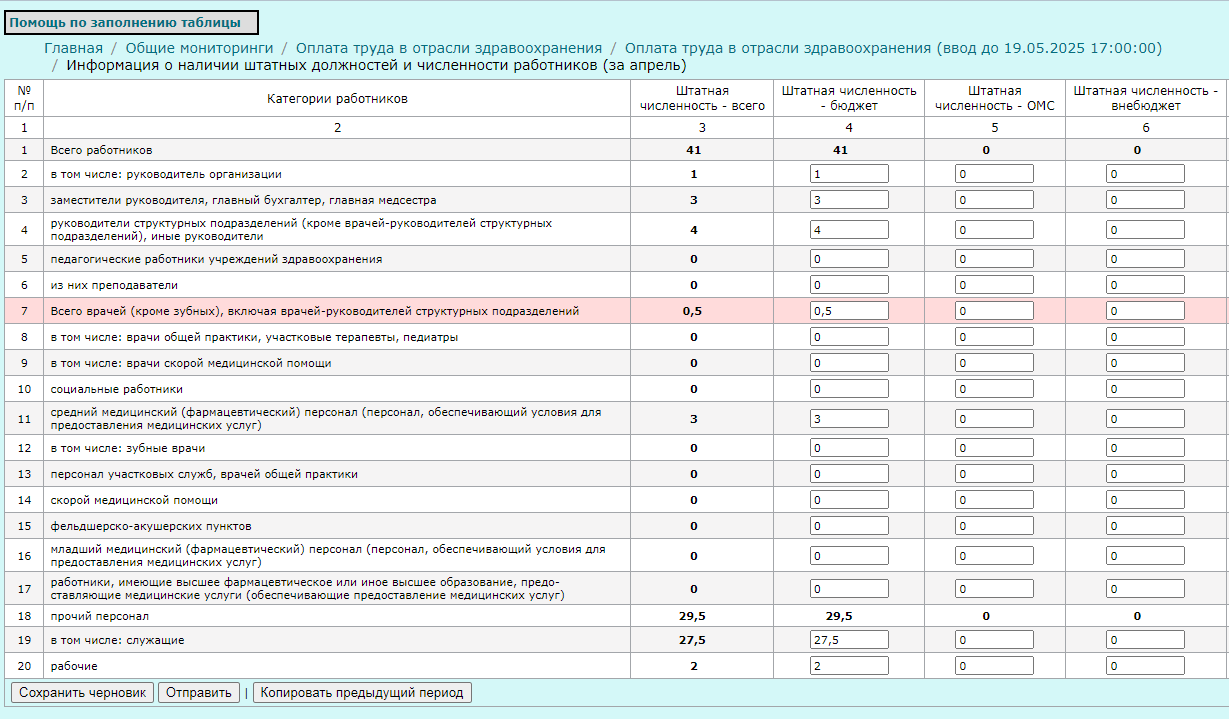Click budget field for 'средний медицинский персонал' row
1229x719 pixels.
pos(849,419)
